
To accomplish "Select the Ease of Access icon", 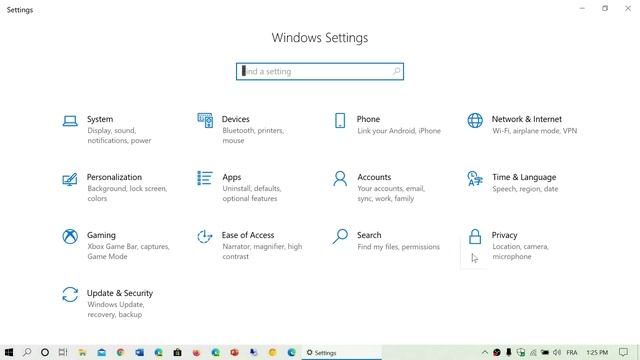I will tap(204, 236).
